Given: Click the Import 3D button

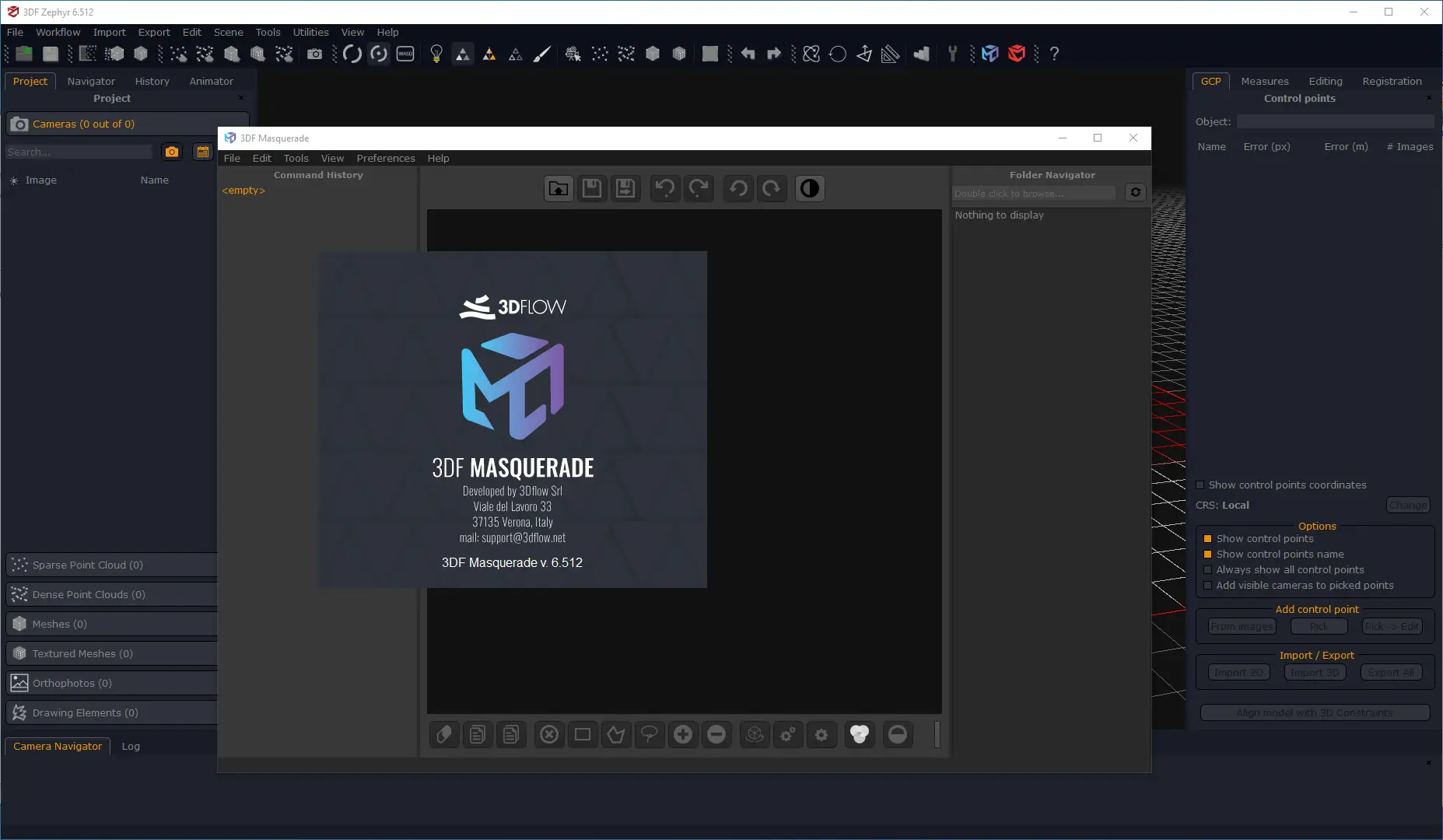Looking at the screenshot, I should click(x=1315, y=672).
